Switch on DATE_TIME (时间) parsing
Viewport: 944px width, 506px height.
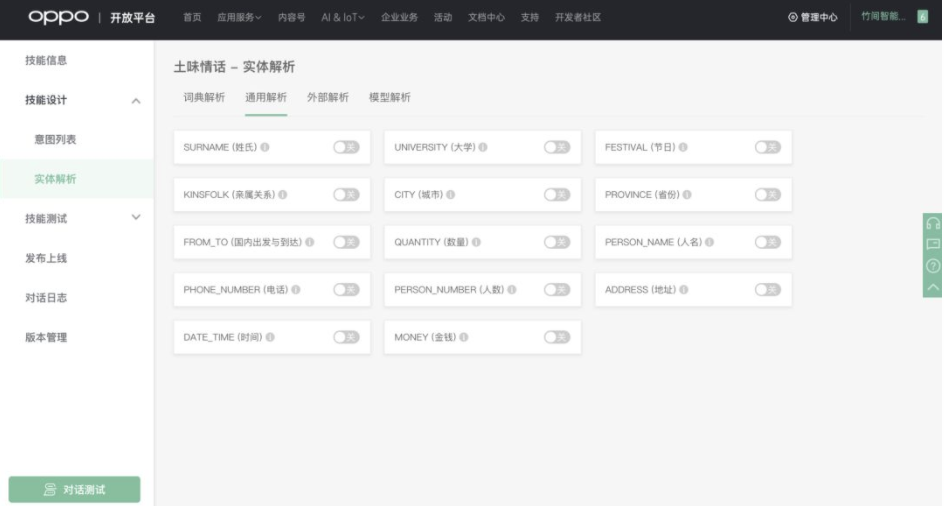(346, 337)
